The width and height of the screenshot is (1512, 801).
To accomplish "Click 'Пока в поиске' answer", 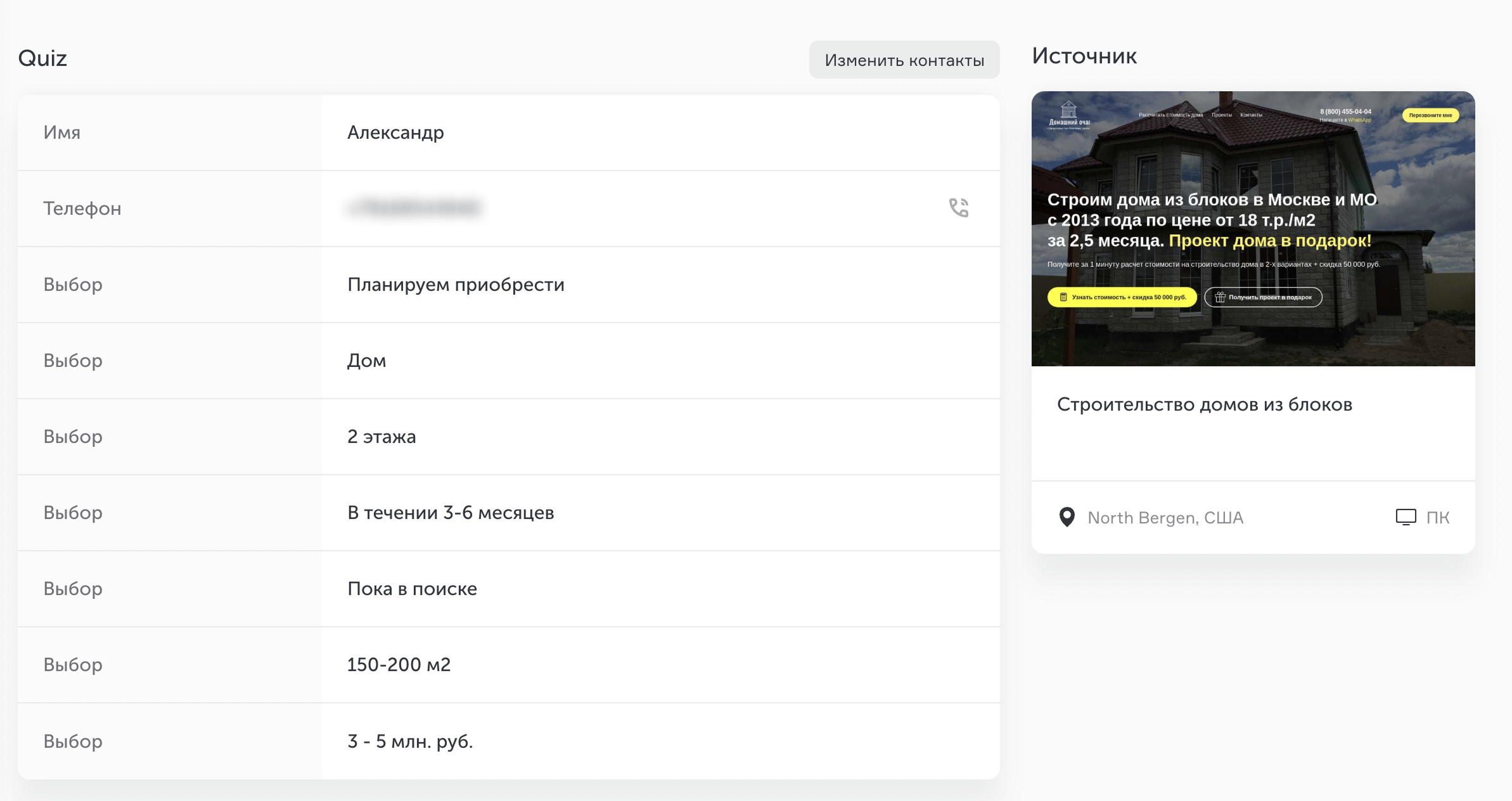I will click(x=412, y=589).
